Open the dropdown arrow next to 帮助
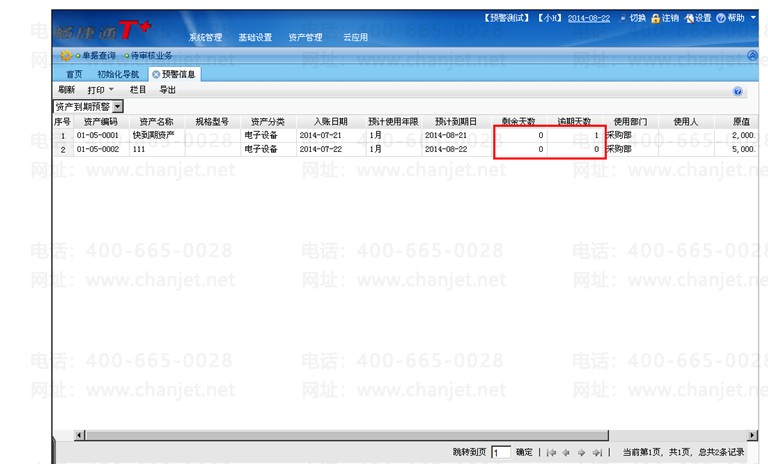The height and width of the screenshot is (464, 768). [x=753, y=18]
